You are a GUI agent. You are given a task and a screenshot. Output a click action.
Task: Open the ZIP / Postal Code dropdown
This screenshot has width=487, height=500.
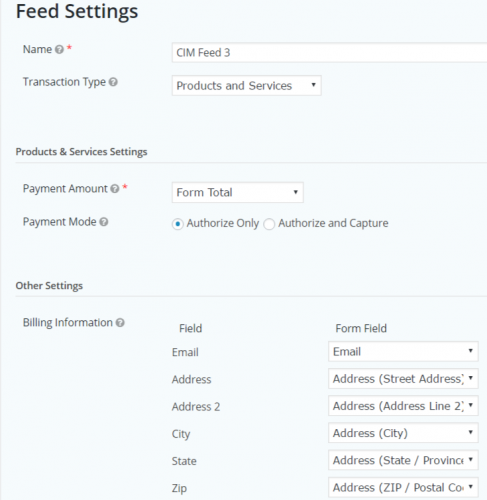click(403, 487)
